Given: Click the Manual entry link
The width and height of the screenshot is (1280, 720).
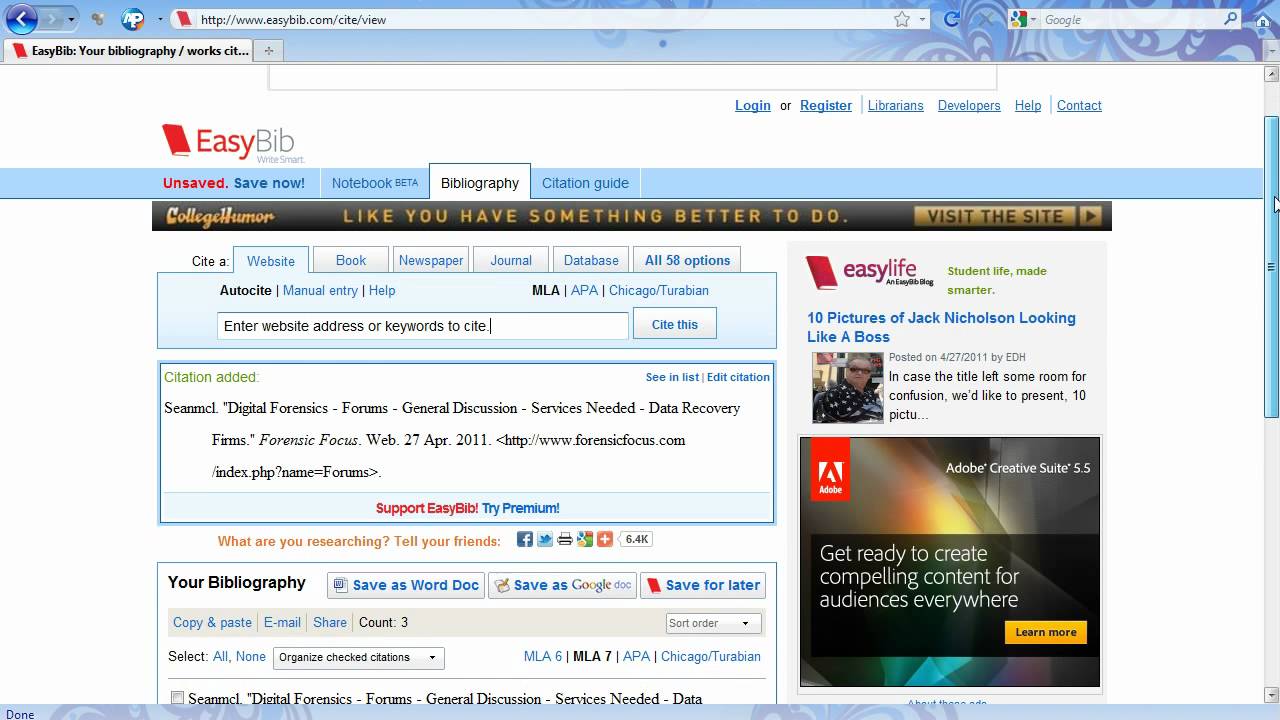Looking at the screenshot, I should [x=320, y=290].
